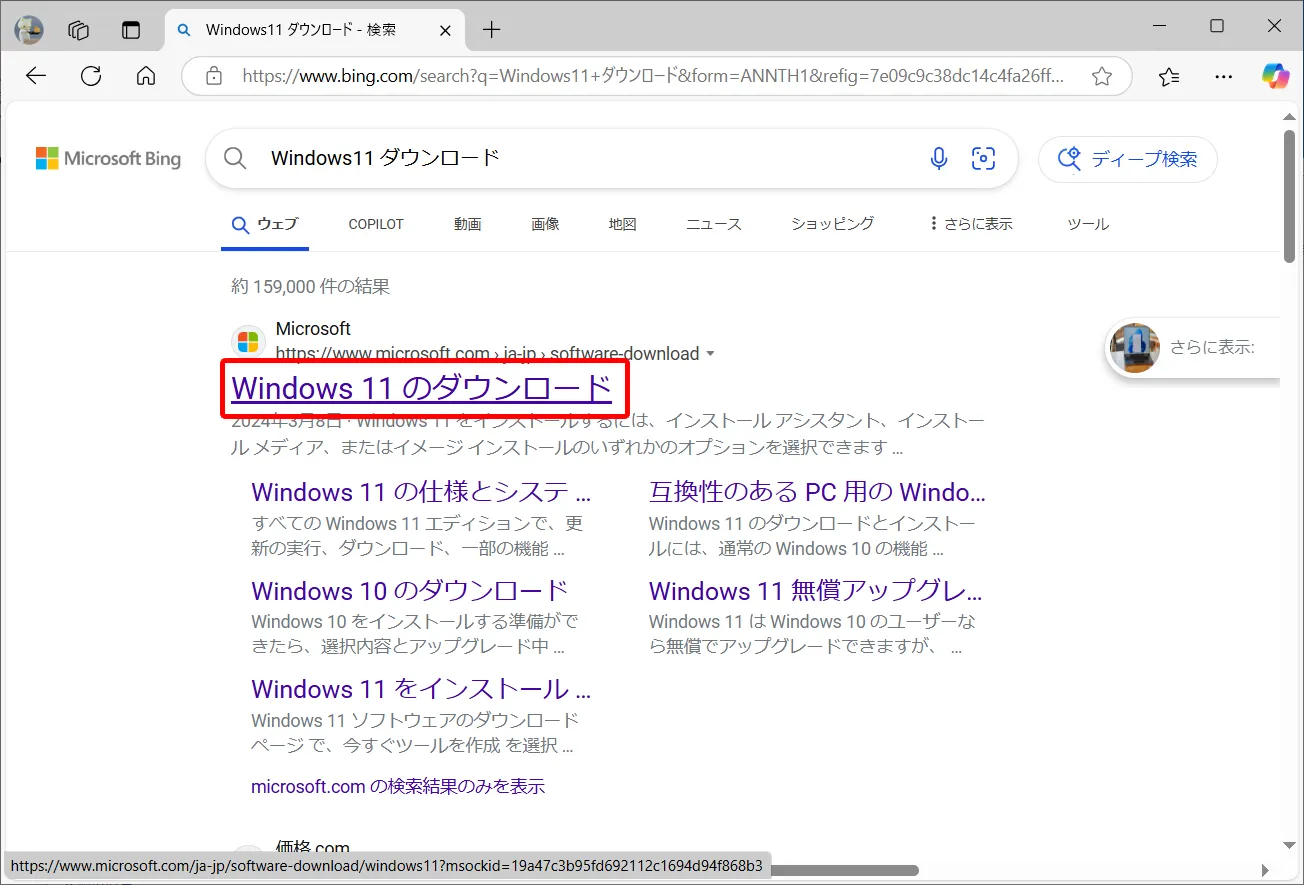Click the scroll up arrow
Viewport: 1304px width, 885px height.
click(1290, 116)
